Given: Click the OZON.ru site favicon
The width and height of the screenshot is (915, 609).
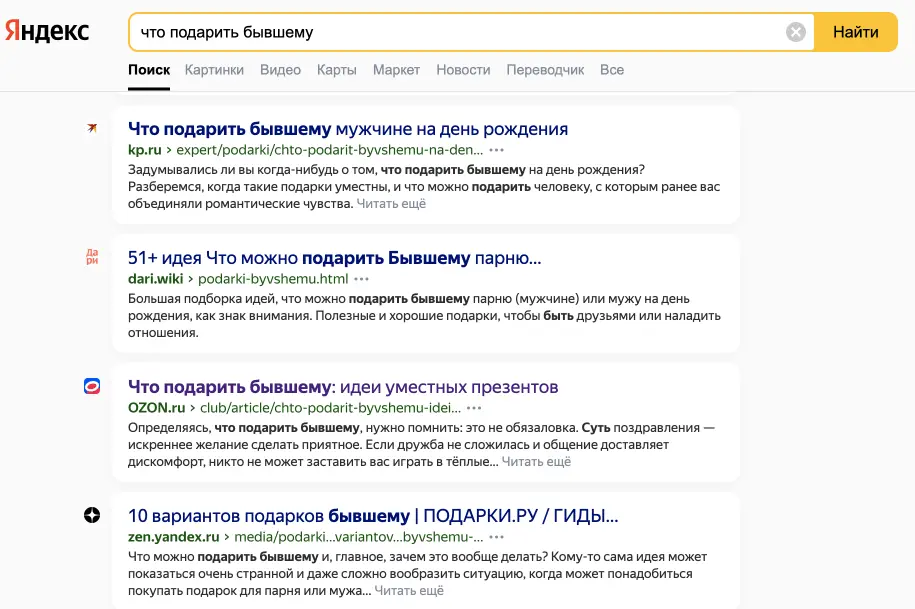Looking at the screenshot, I should click(92, 386).
